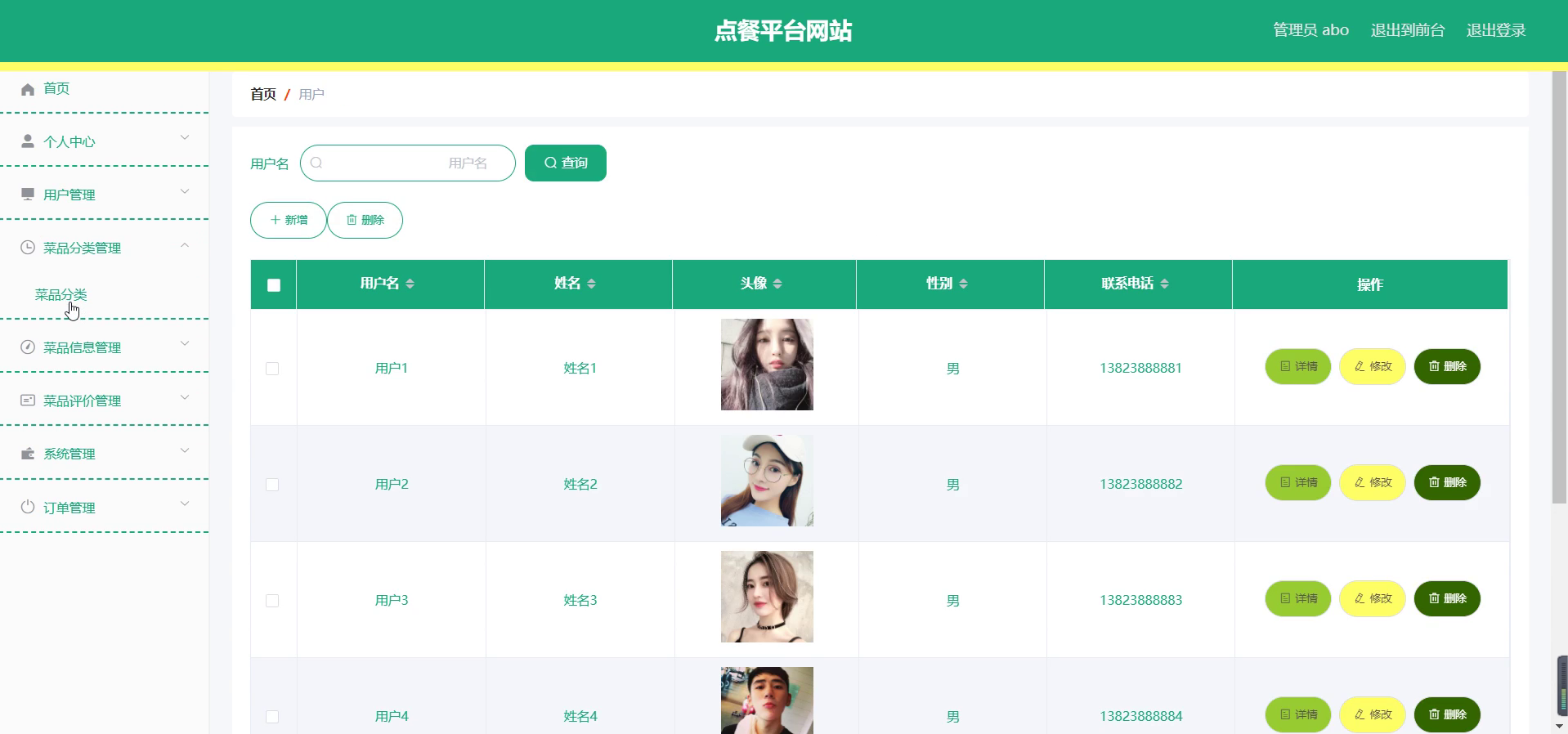Click the sort arrows in 姓名 column header
This screenshot has width=1568, height=734.
coord(591,284)
